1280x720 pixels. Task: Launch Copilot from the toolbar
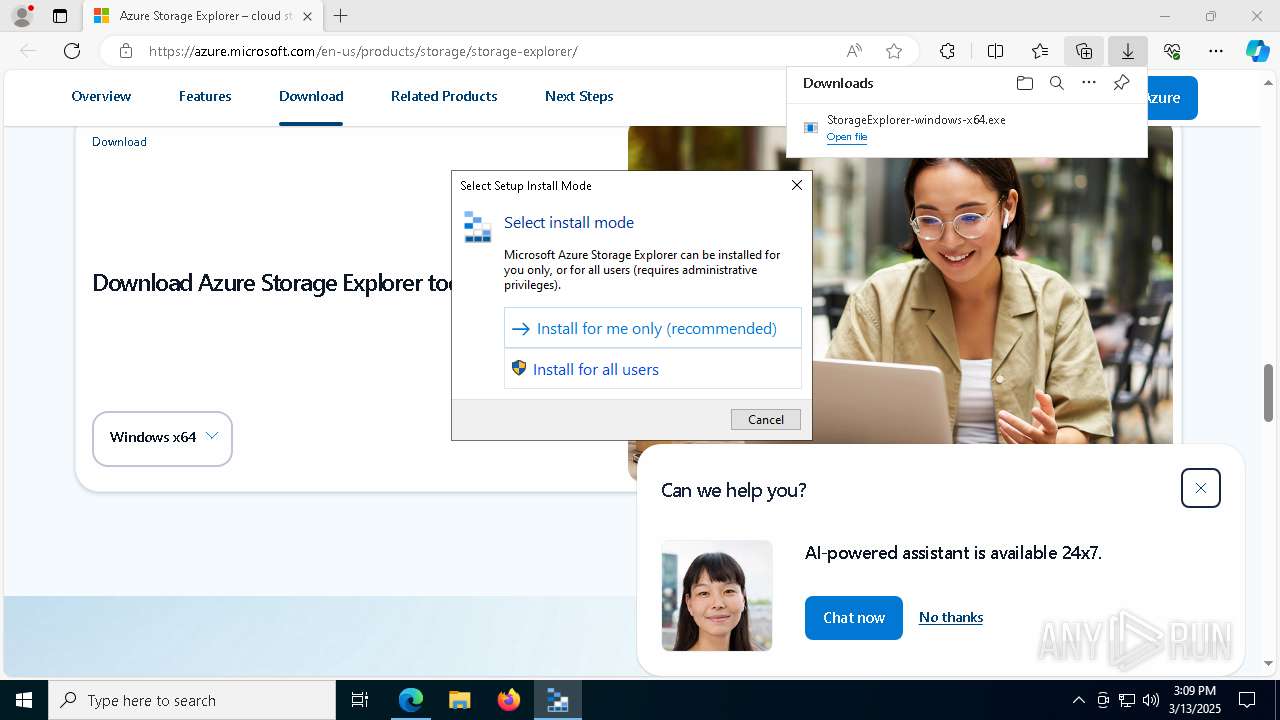1257,51
